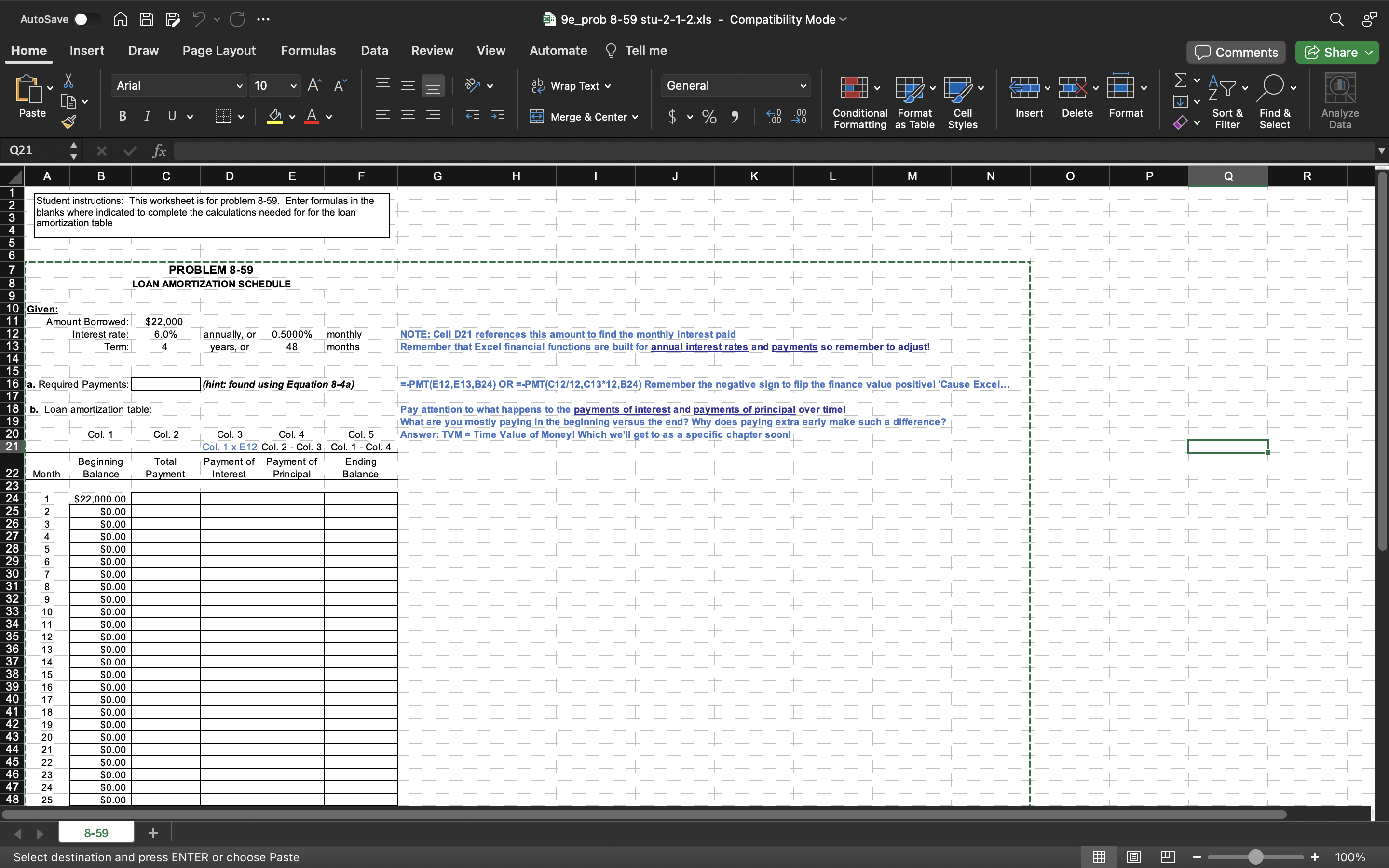
Task: Click Increase Decimal icon
Action: 773,117
